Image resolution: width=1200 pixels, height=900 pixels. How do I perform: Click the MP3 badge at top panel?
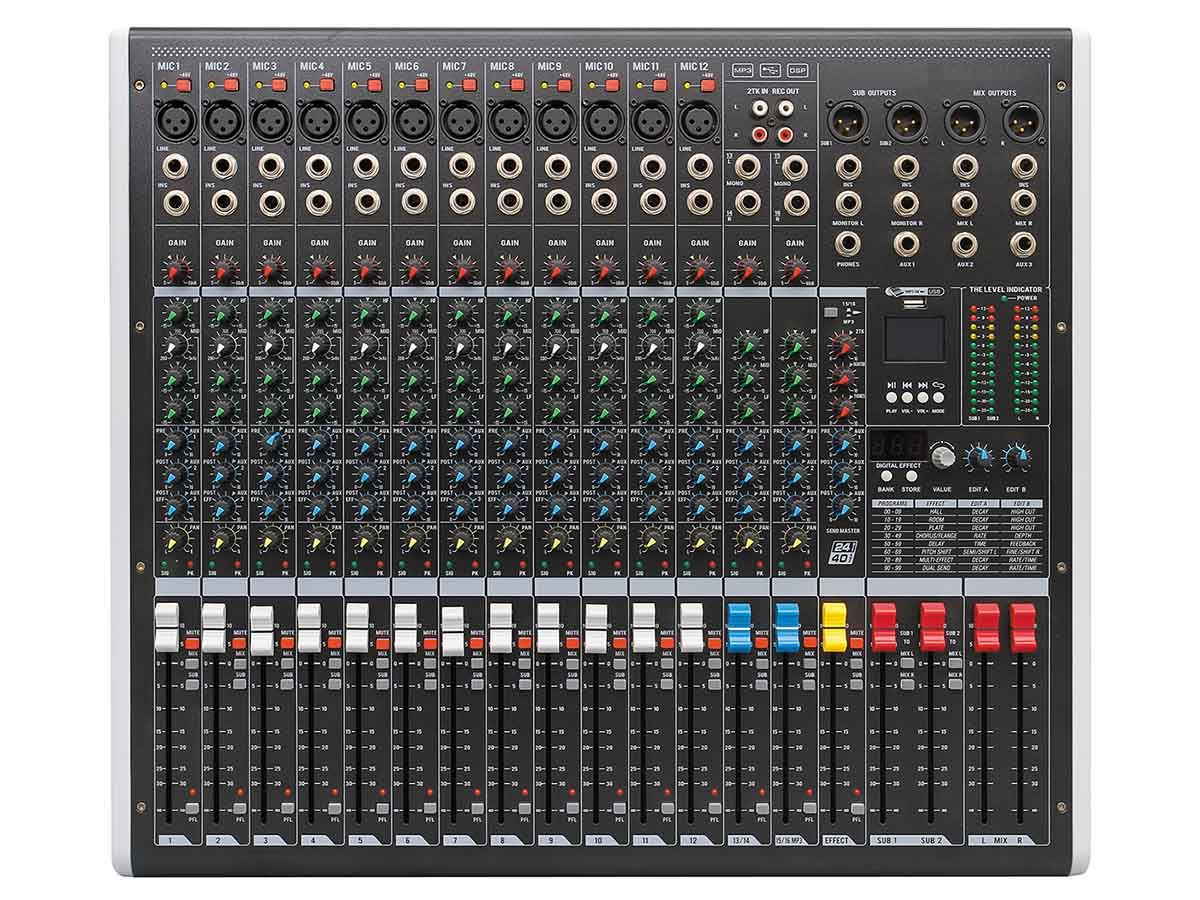pos(742,70)
